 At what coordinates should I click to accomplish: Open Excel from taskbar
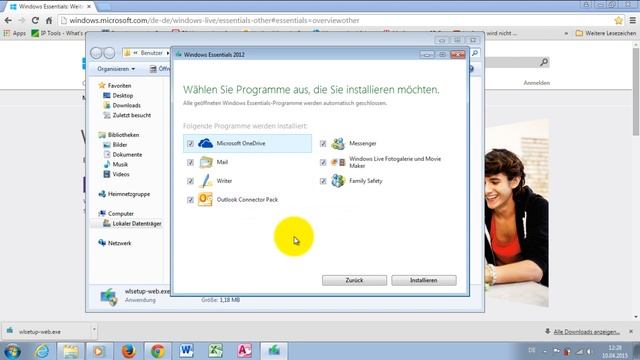click(216, 351)
